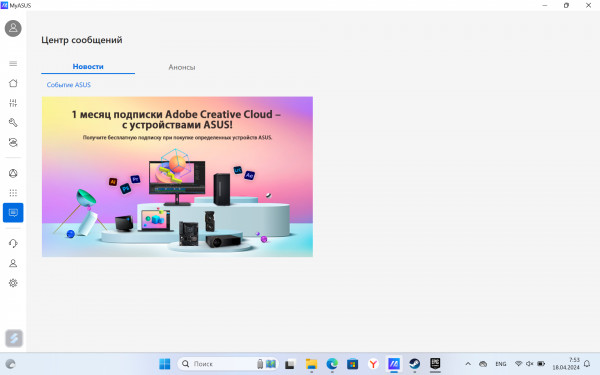Screen dimensions: 600x375
Task: Open the System Diagnosis wrench icon
Action: [13, 122]
